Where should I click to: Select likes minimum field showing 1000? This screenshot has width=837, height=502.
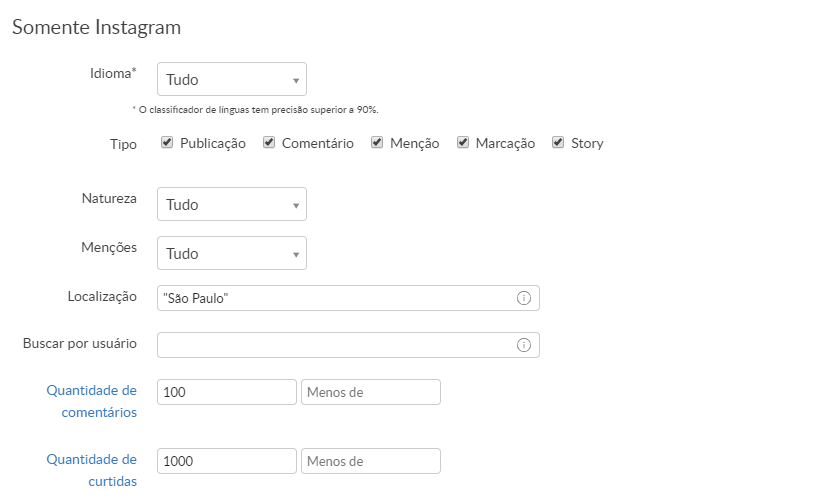click(x=227, y=461)
